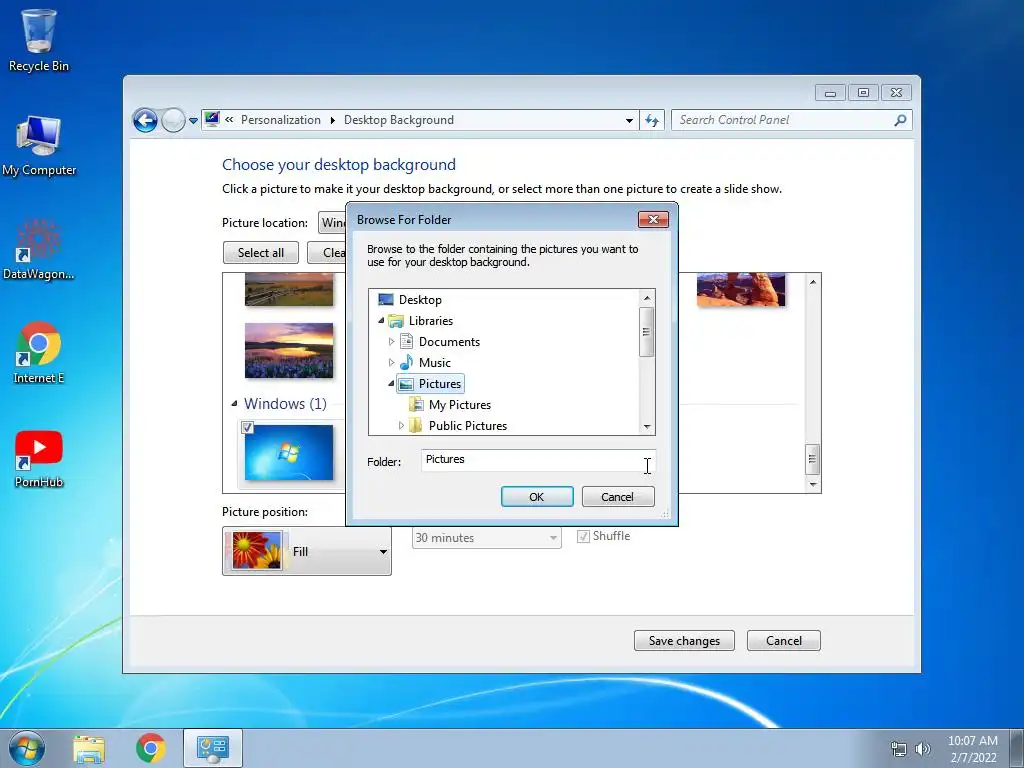
Task: Click the Select all button
Action: point(261,253)
